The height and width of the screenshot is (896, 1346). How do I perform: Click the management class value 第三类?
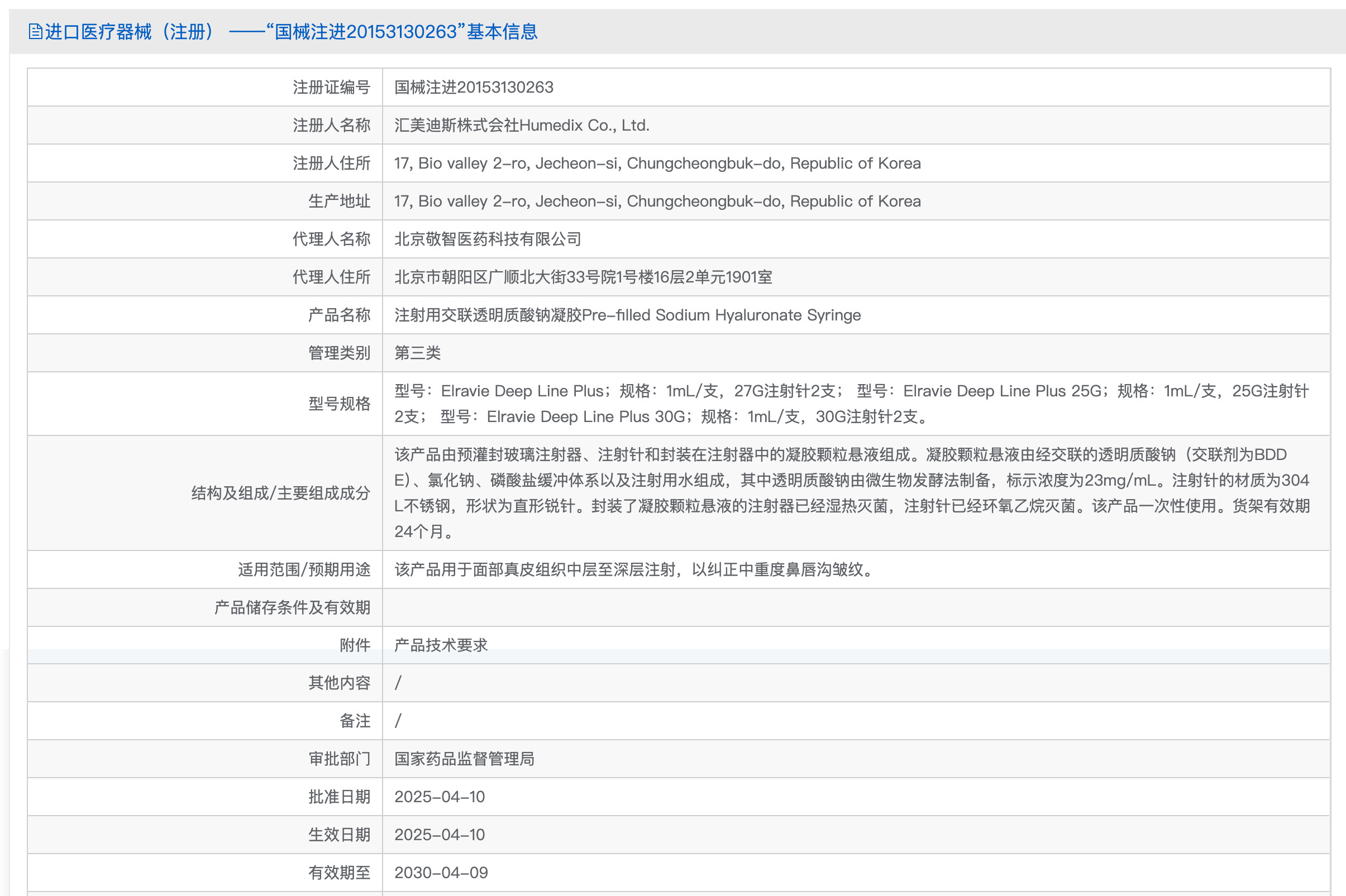pos(417,353)
